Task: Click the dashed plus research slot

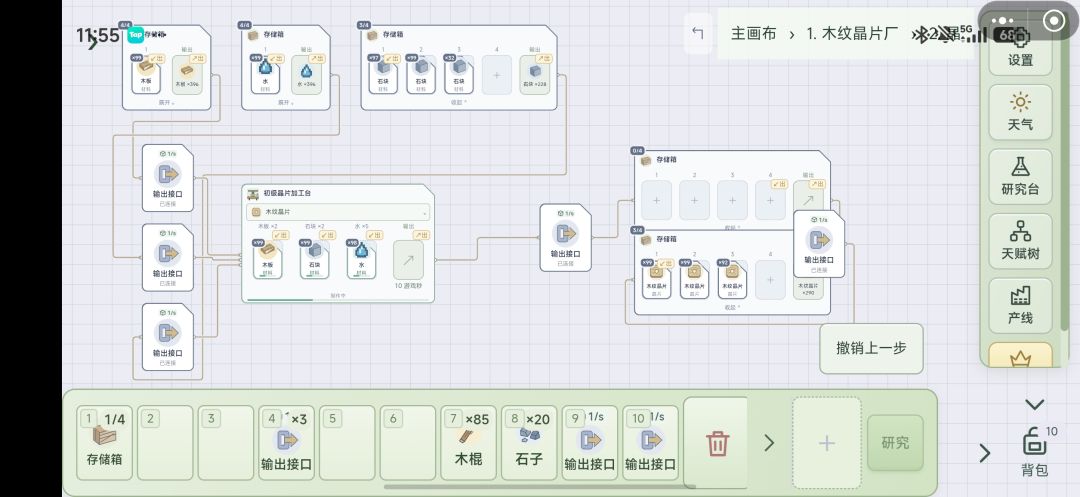Action: (827, 443)
